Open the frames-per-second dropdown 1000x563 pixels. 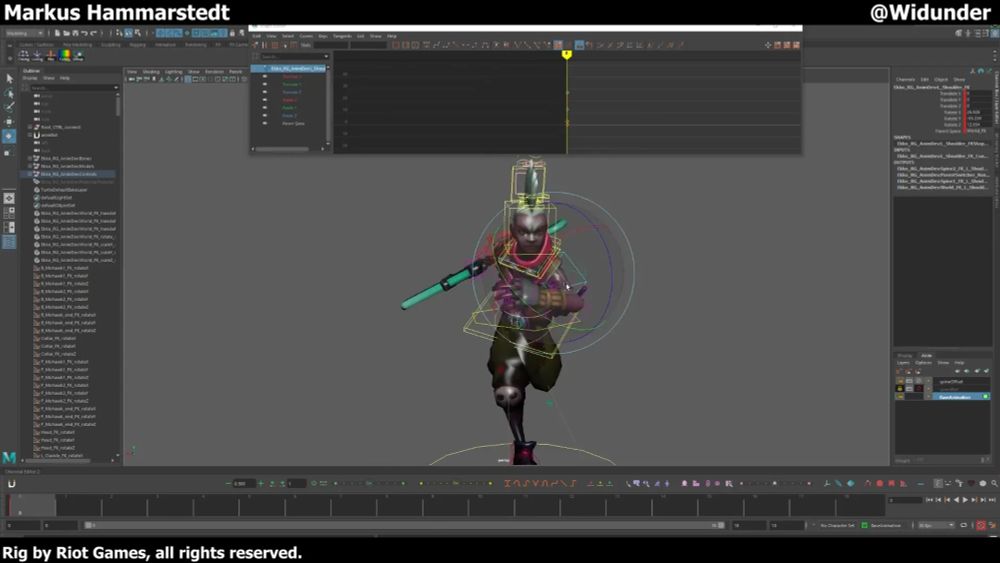tap(936, 525)
